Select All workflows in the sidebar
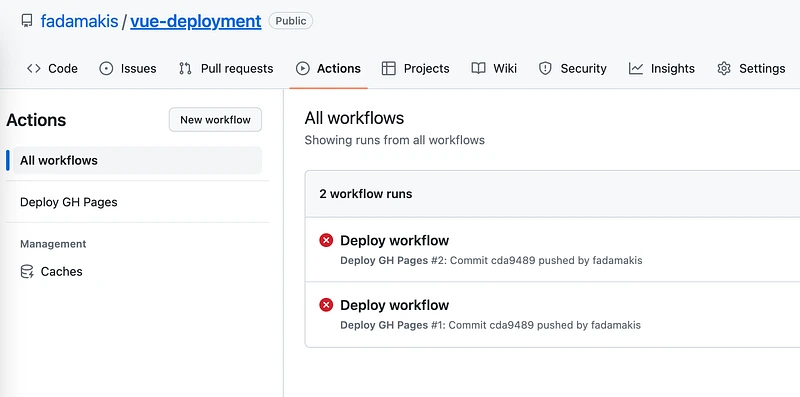Screen dimensions: 800x397 [x=137, y=160]
